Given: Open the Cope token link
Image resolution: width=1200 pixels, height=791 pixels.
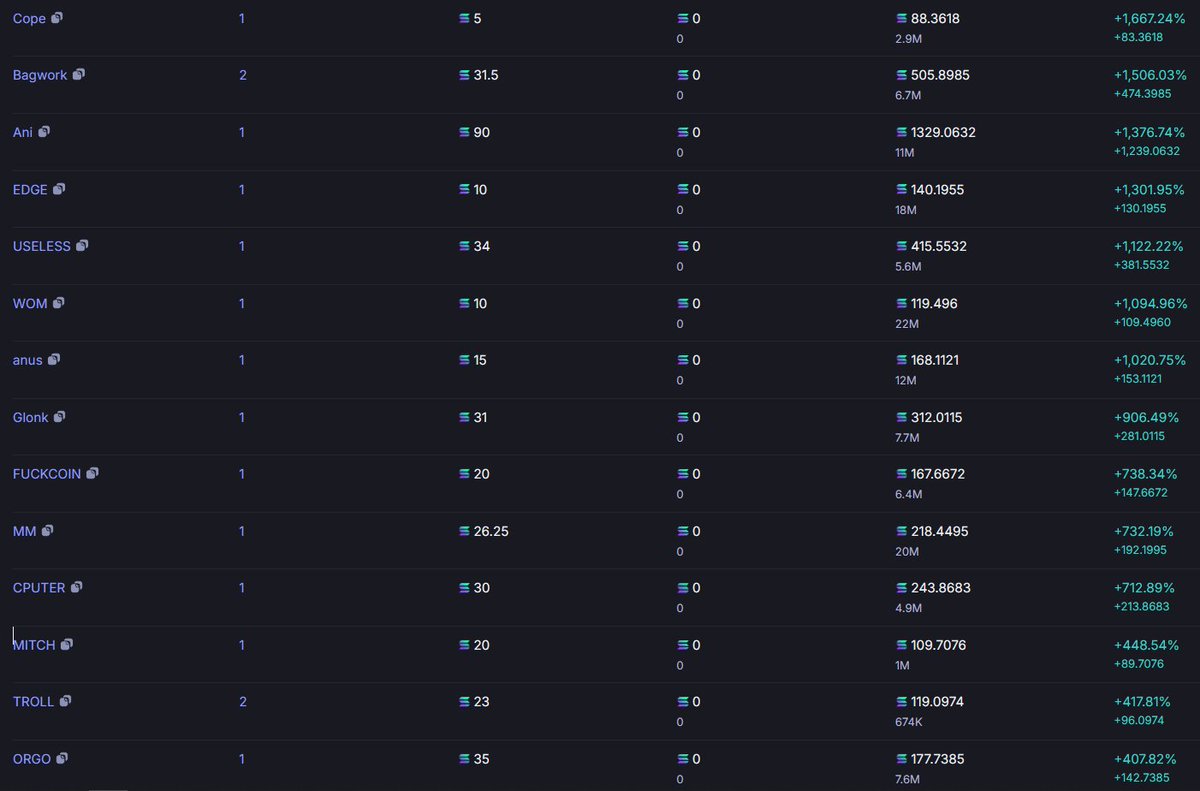Looking at the screenshot, I should 29,19.
